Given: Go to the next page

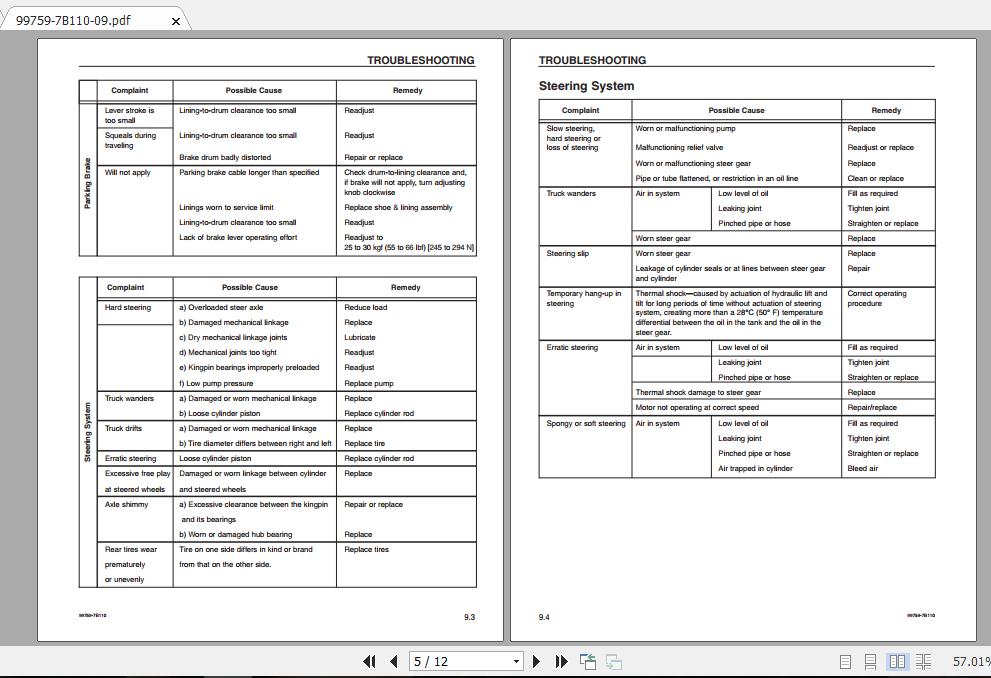Looking at the screenshot, I should click(537, 662).
